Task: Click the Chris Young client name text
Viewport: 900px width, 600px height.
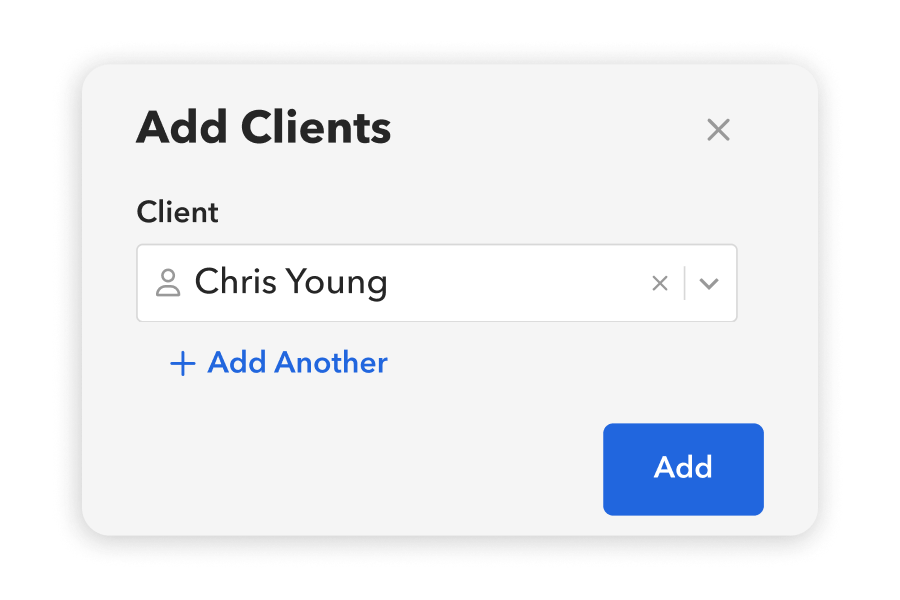Action: [x=293, y=283]
